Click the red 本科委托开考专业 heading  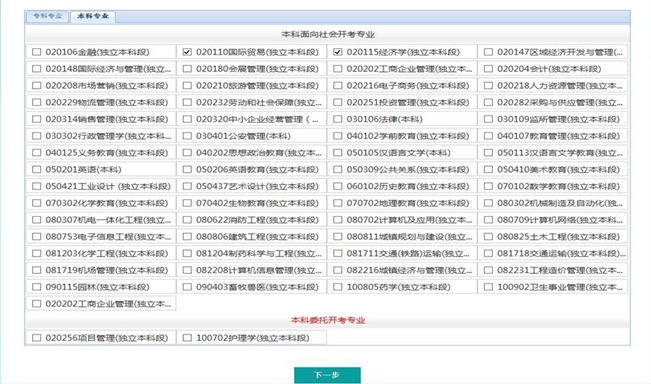(328, 320)
